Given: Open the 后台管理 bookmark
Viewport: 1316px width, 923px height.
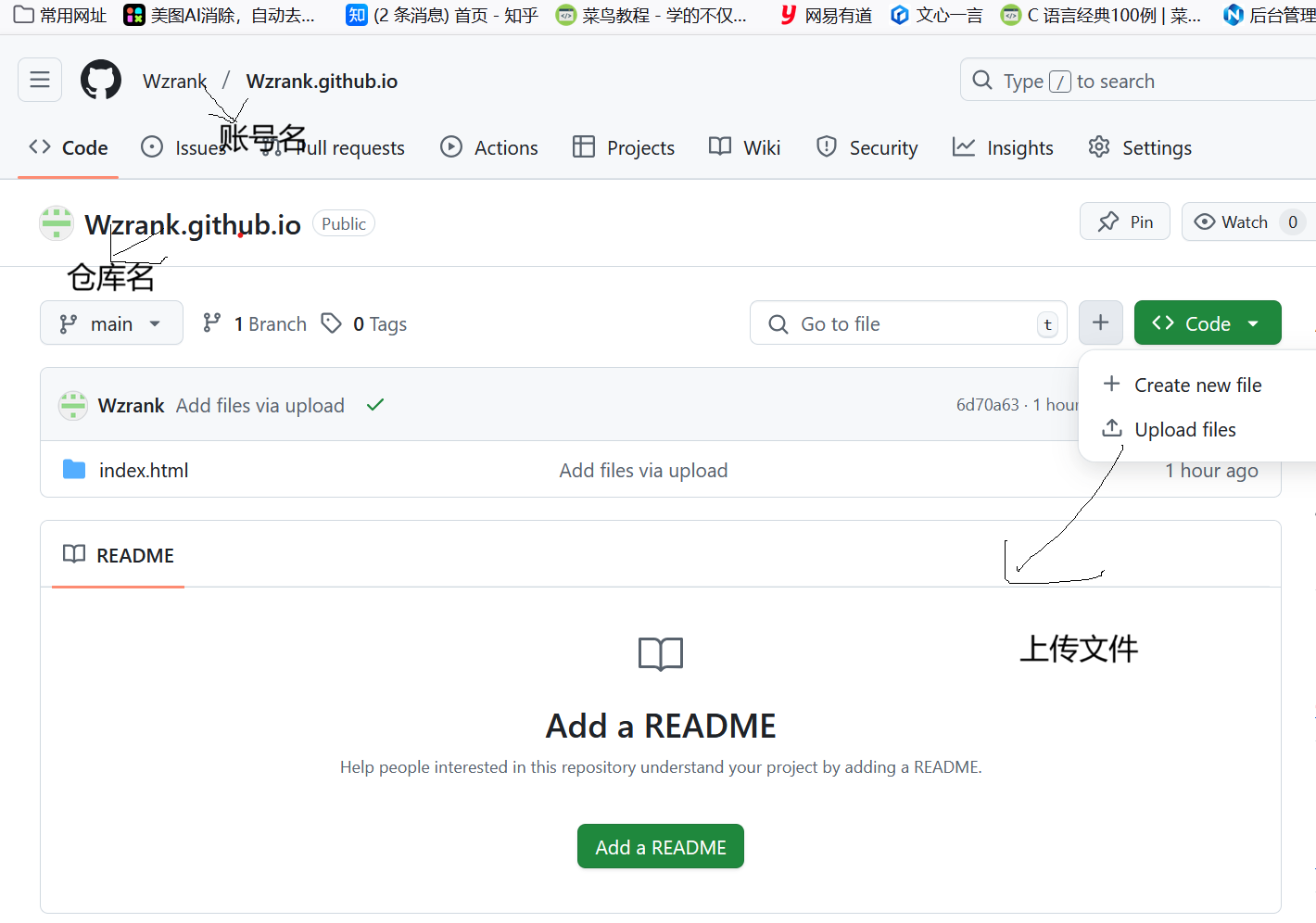Looking at the screenshot, I should tap(1270, 15).
